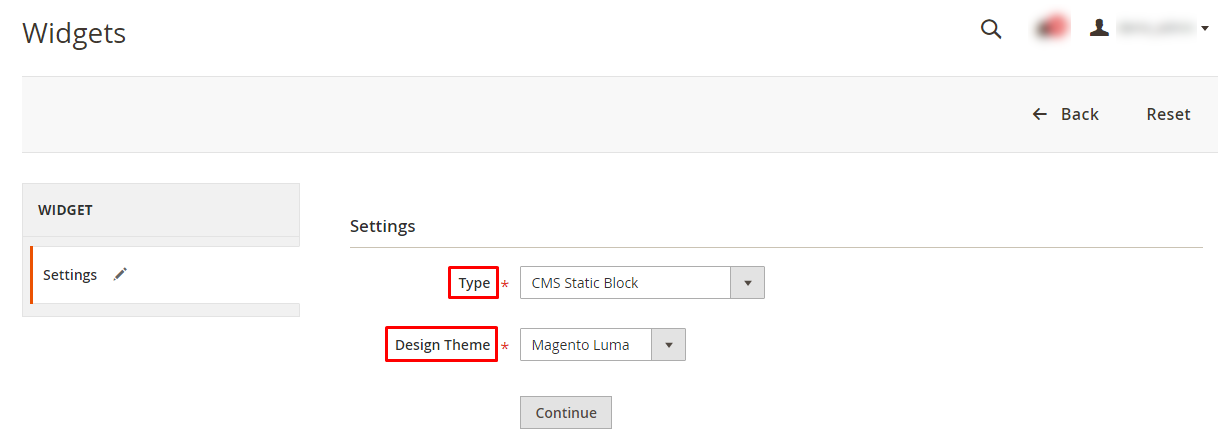This screenshot has height=439, width=1218.
Task: Click the blurred notifications icon
Action: [1051, 28]
